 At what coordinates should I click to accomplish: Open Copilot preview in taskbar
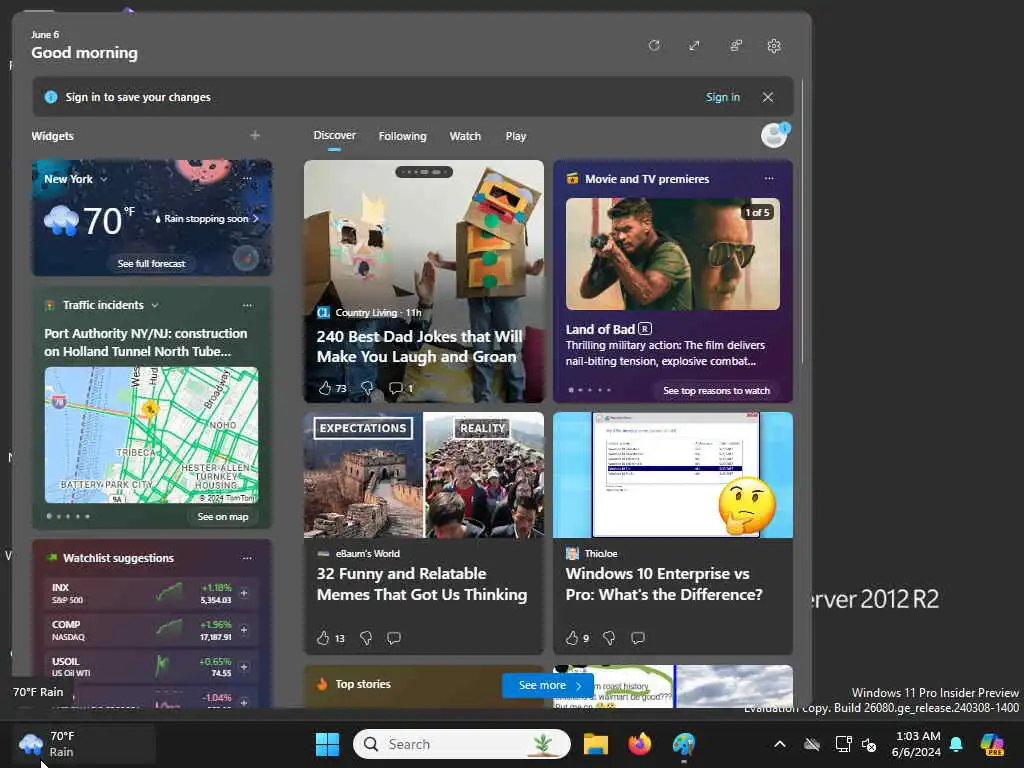point(993,744)
